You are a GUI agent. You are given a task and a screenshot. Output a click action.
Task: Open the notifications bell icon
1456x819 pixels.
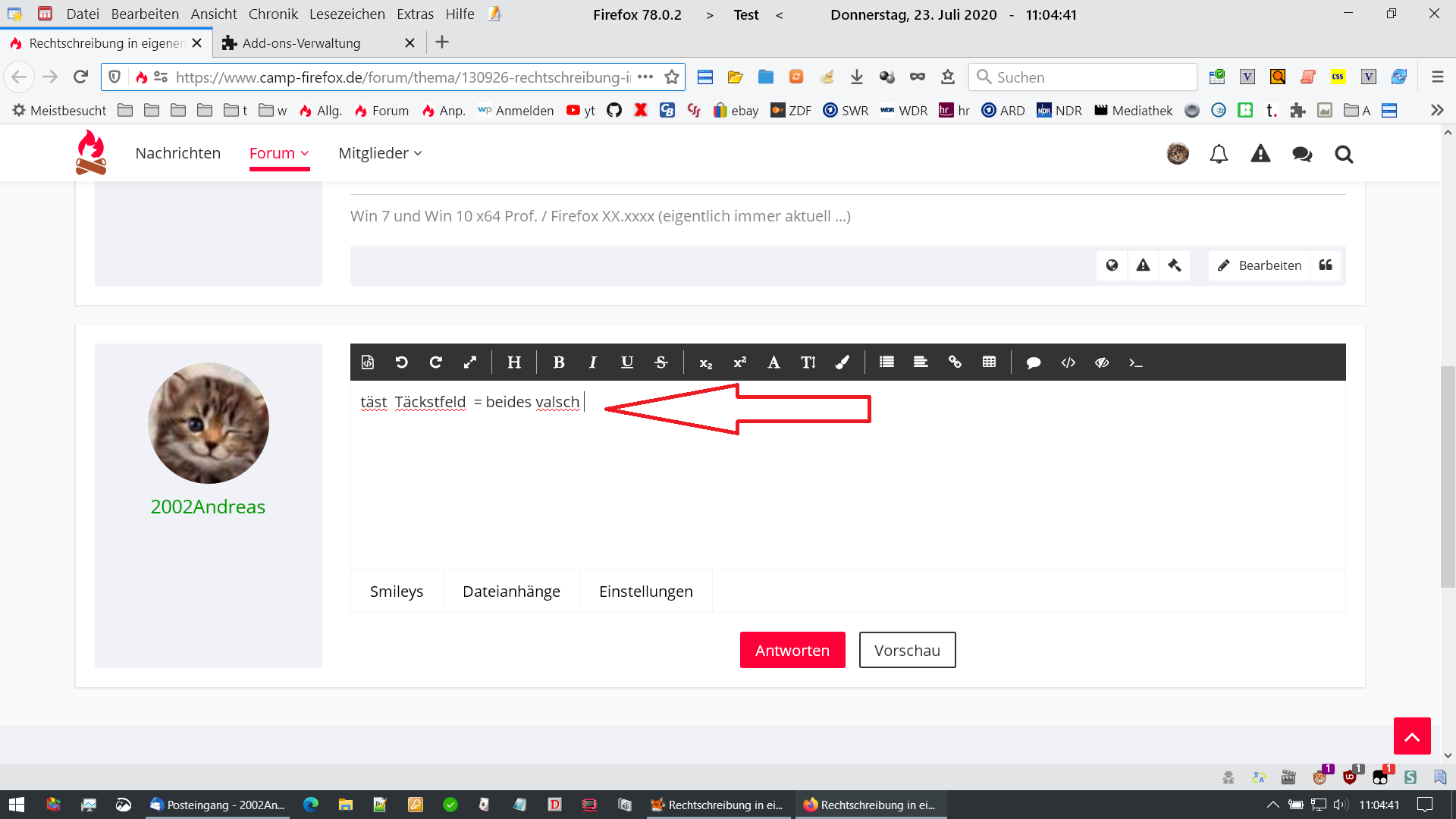pos(1219,154)
